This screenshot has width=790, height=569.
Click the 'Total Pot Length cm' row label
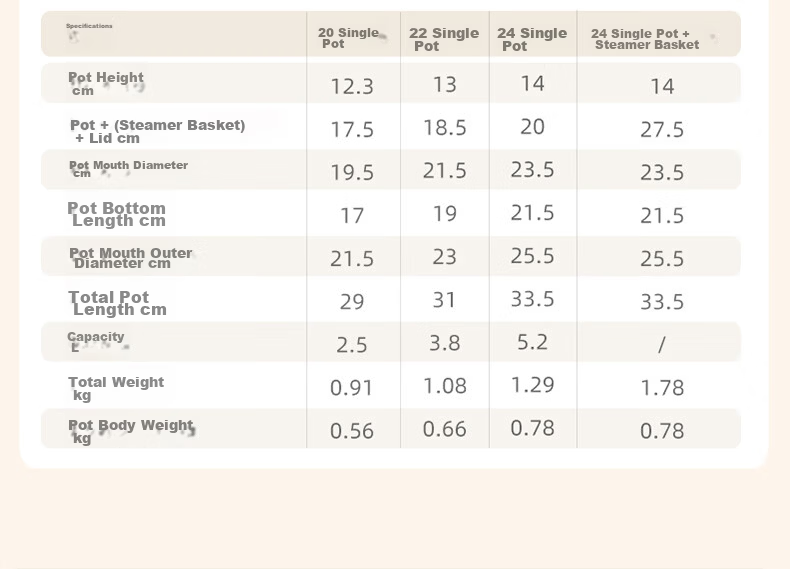[x=117, y=303]
